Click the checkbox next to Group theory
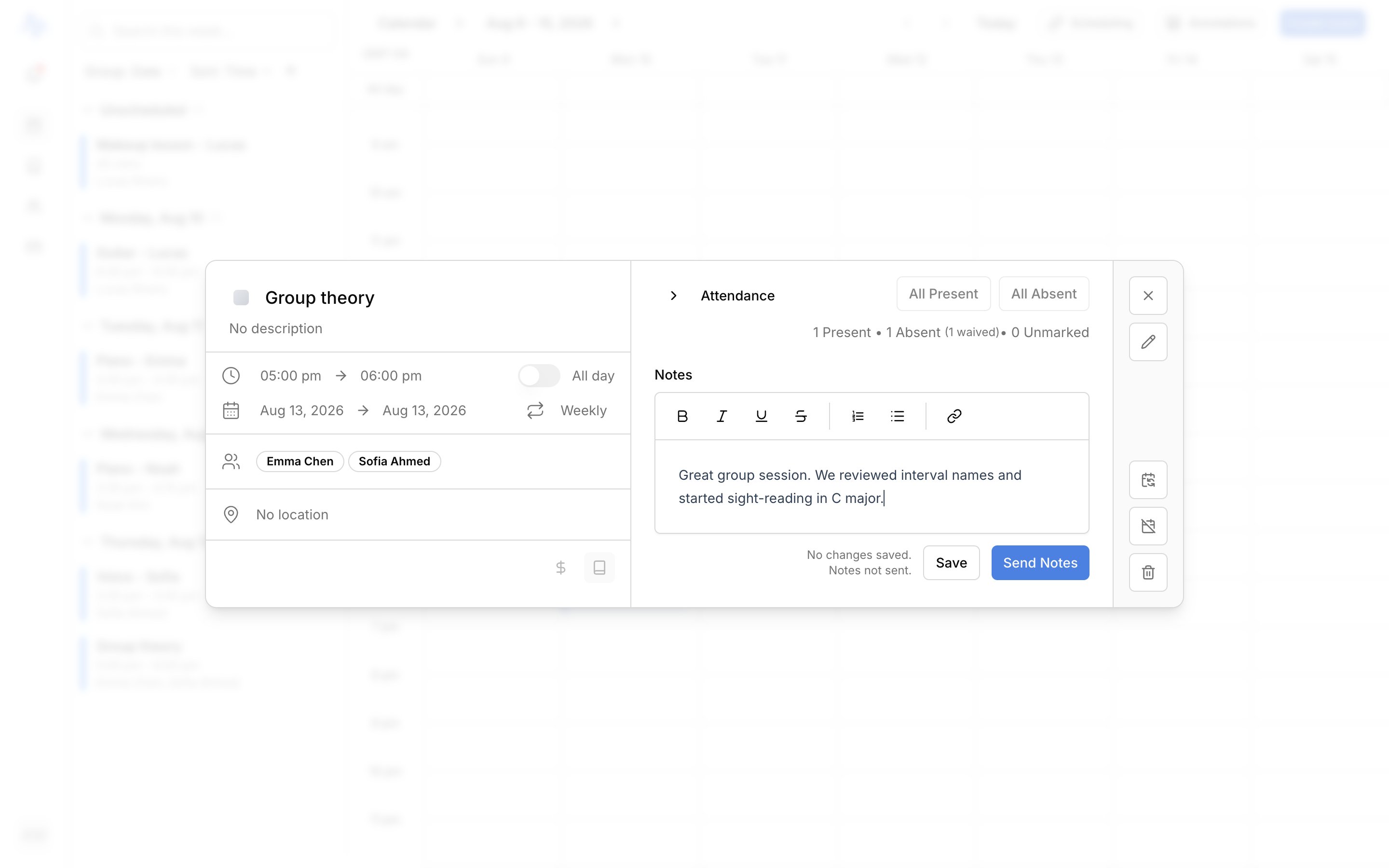This screenshot has height=868, width=1389. [x=241, y=298]
